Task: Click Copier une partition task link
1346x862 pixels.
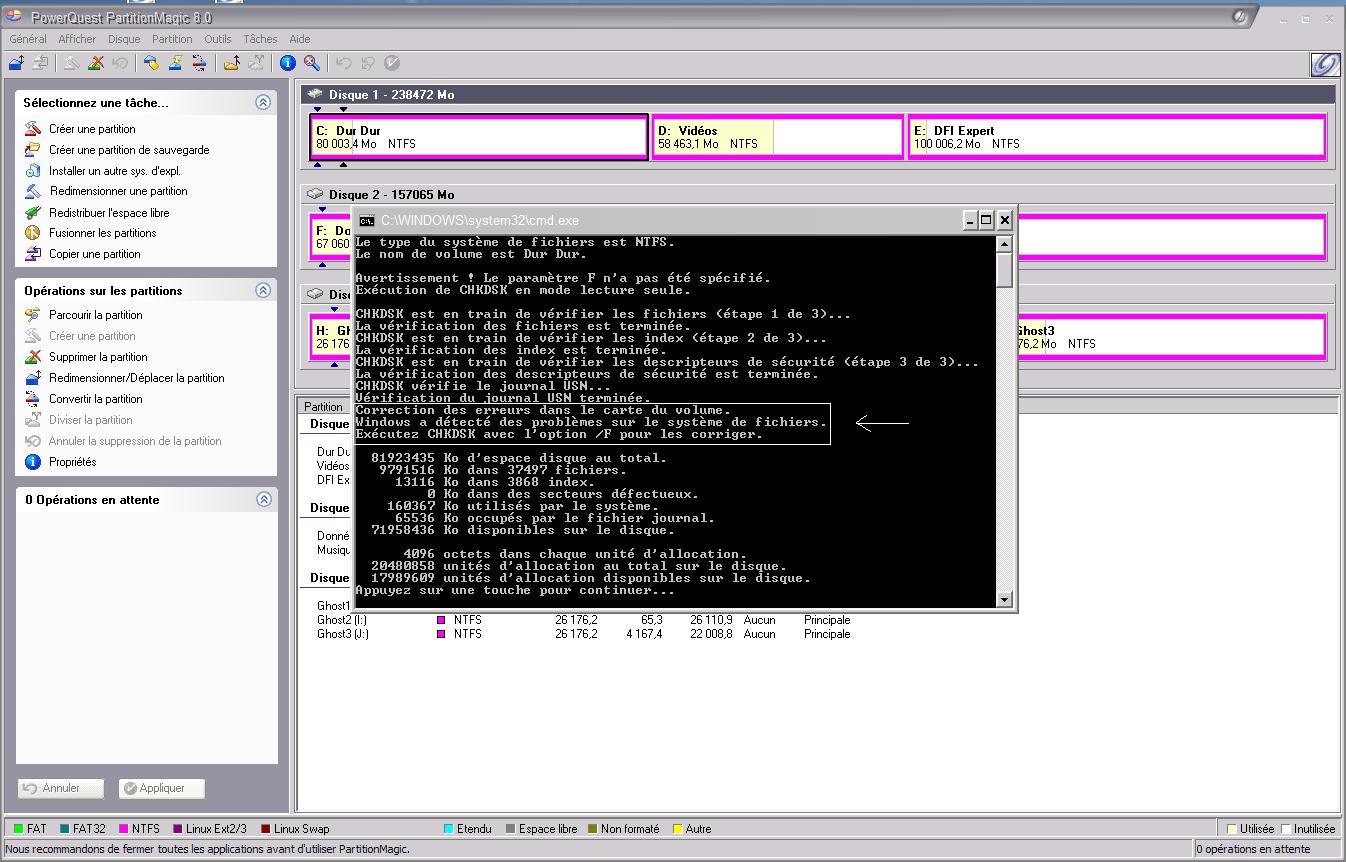Action: [x=95, y=254]
